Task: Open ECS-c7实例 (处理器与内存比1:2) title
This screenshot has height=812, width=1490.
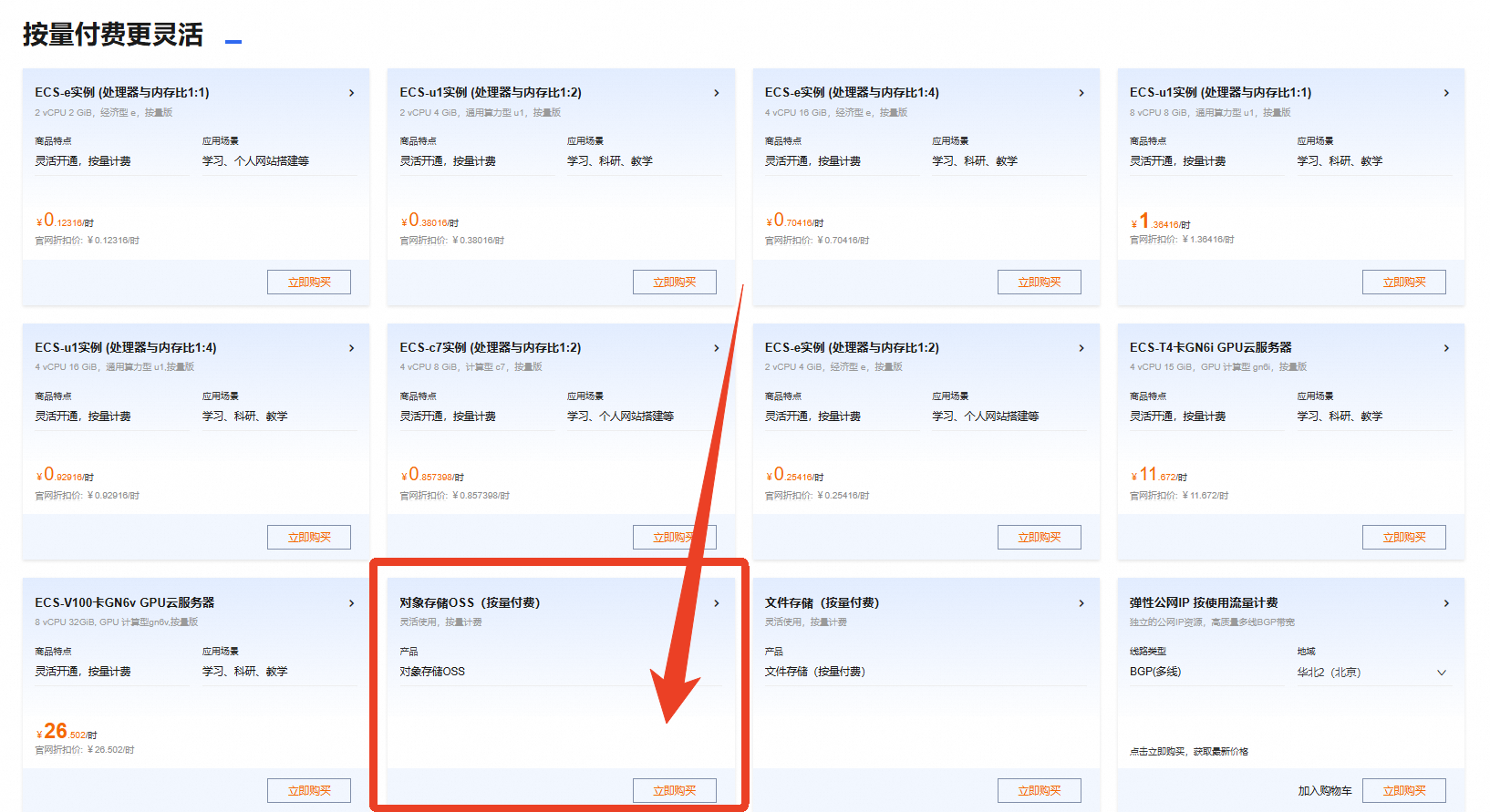Action: coord(491,348)
